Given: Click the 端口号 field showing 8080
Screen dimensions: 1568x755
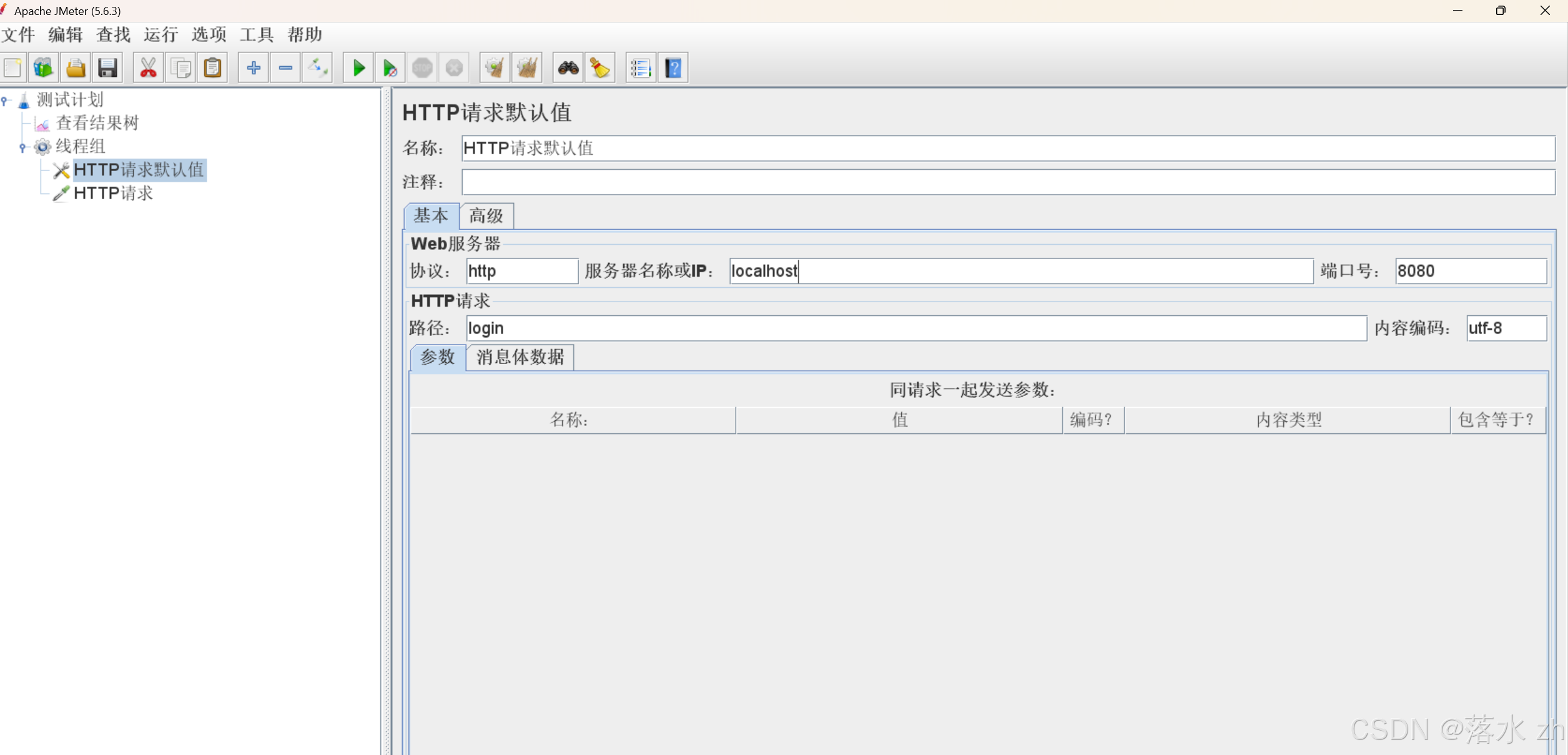Looking at the screenshot, I should 1471,271.
